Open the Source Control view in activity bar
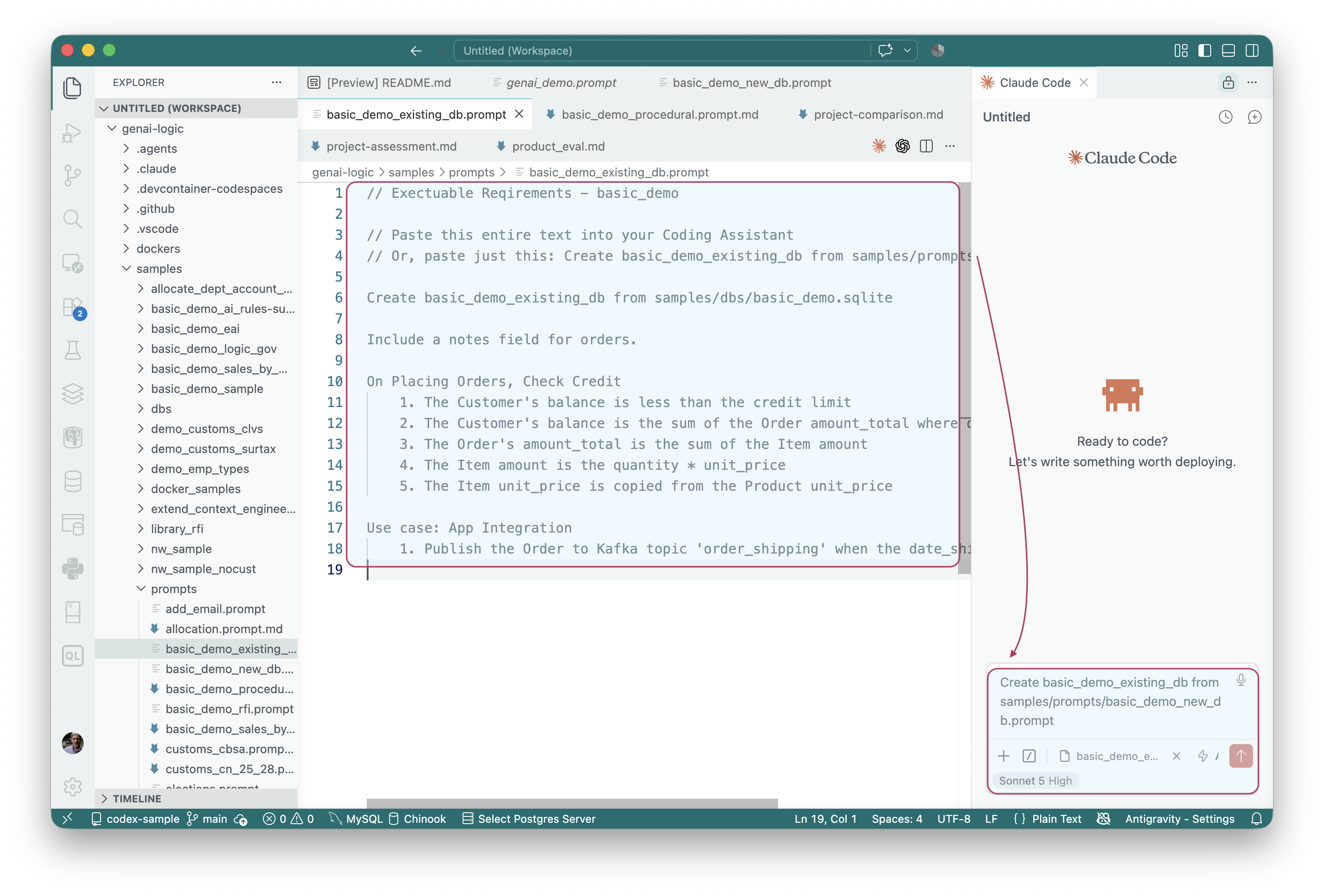 tap(72, 176)
